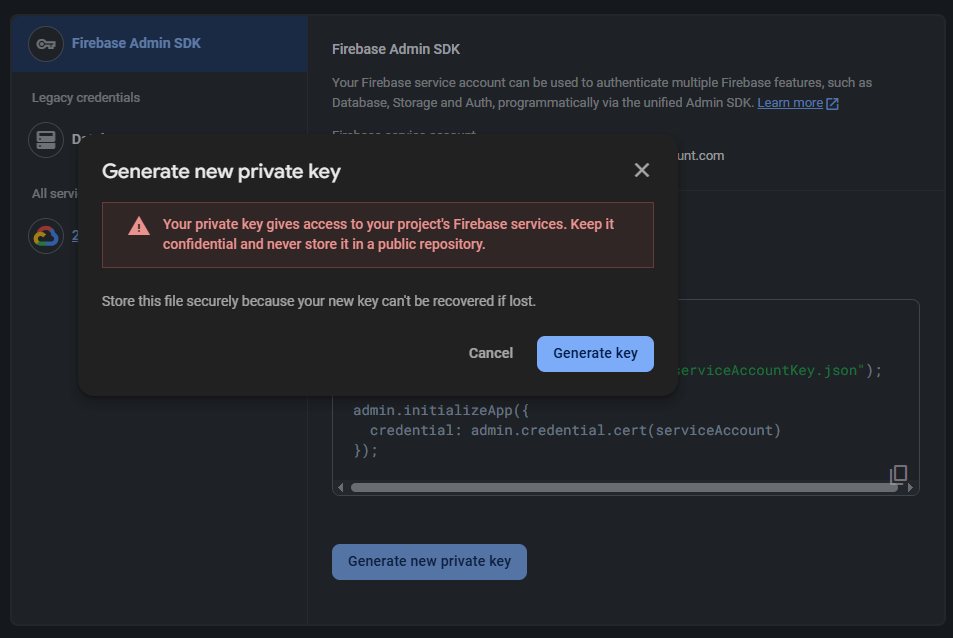Click the red warning triangle icon
953x638 pixels.
[139, 226]
